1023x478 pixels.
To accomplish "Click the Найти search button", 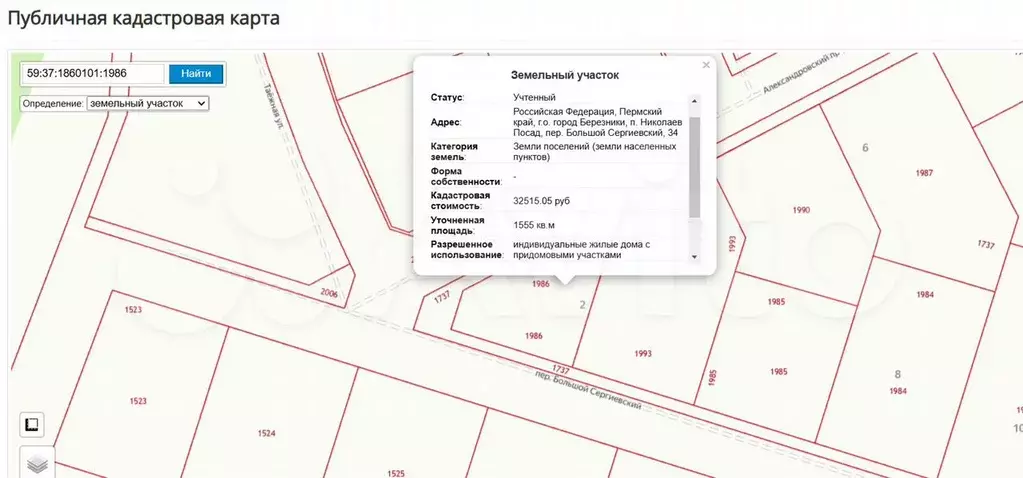I will (196, 73).
